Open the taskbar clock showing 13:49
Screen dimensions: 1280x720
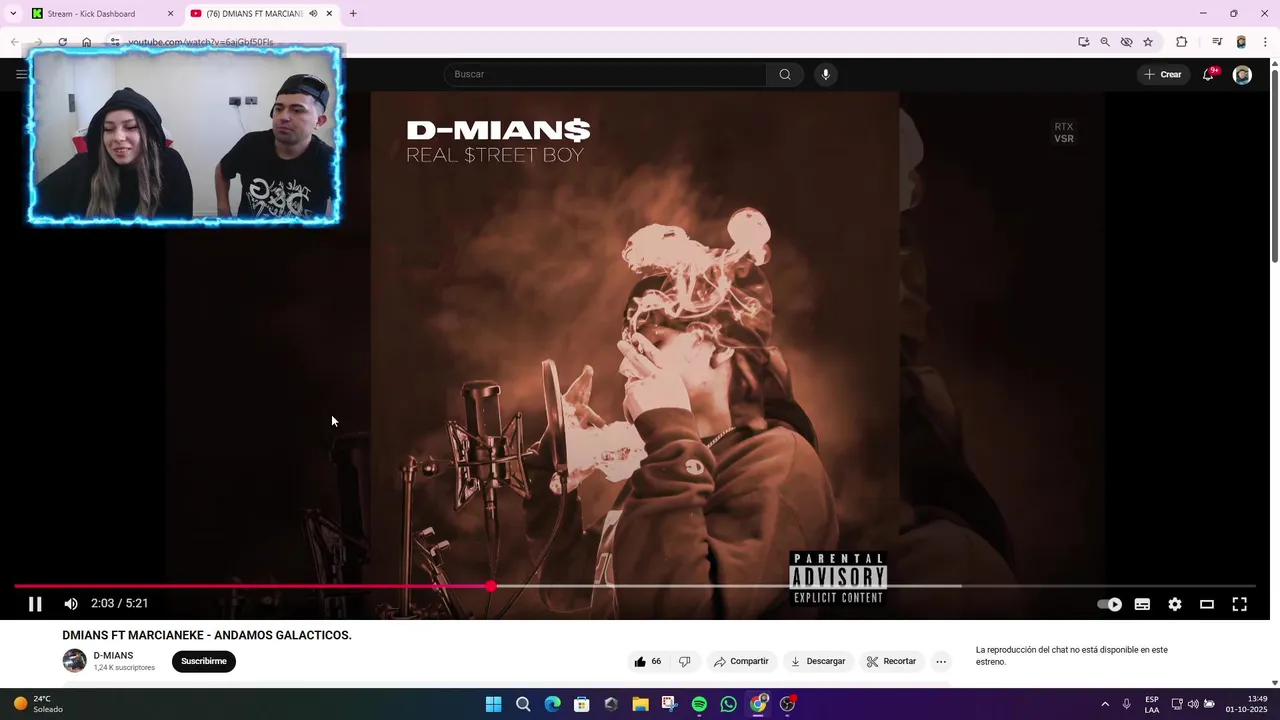(1247, 704)
